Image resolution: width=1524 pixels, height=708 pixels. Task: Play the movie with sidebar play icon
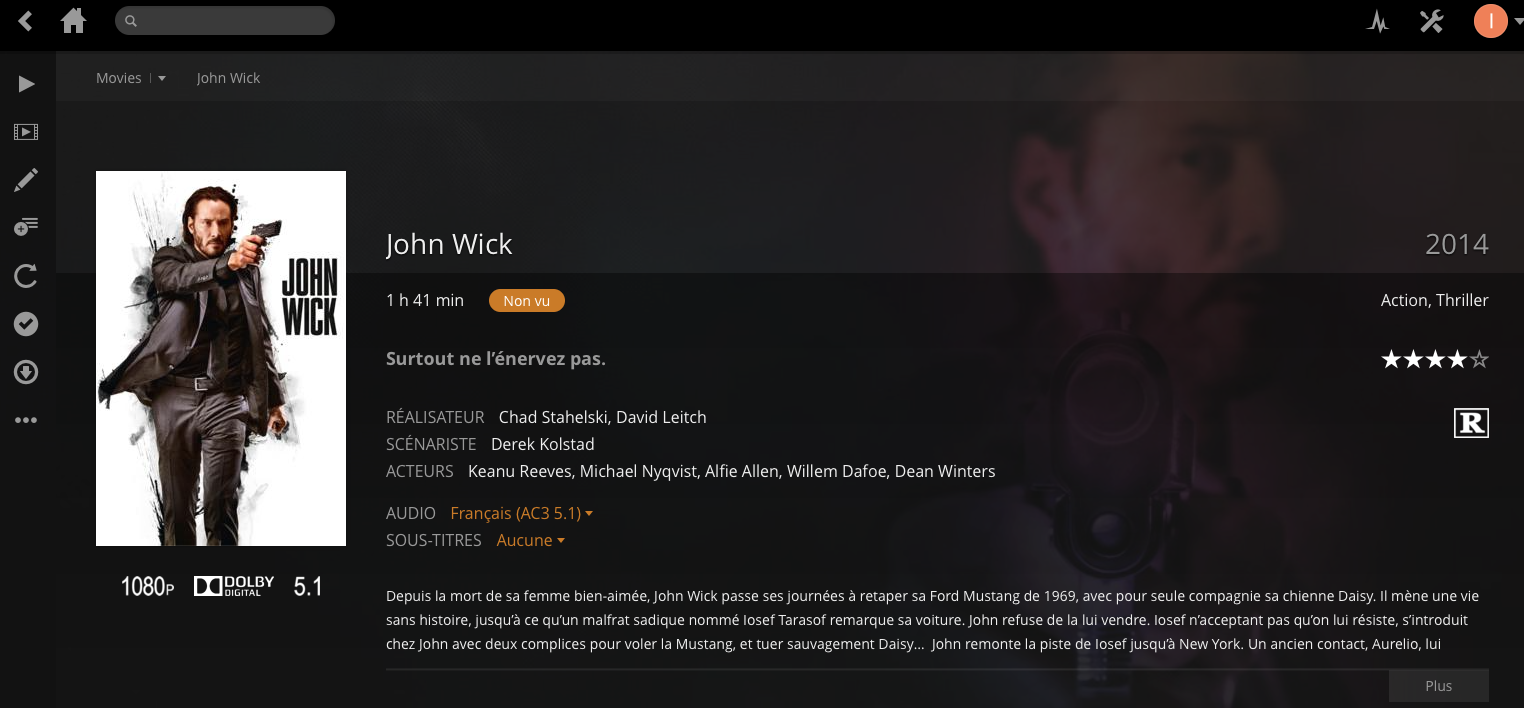click(26, 84)
